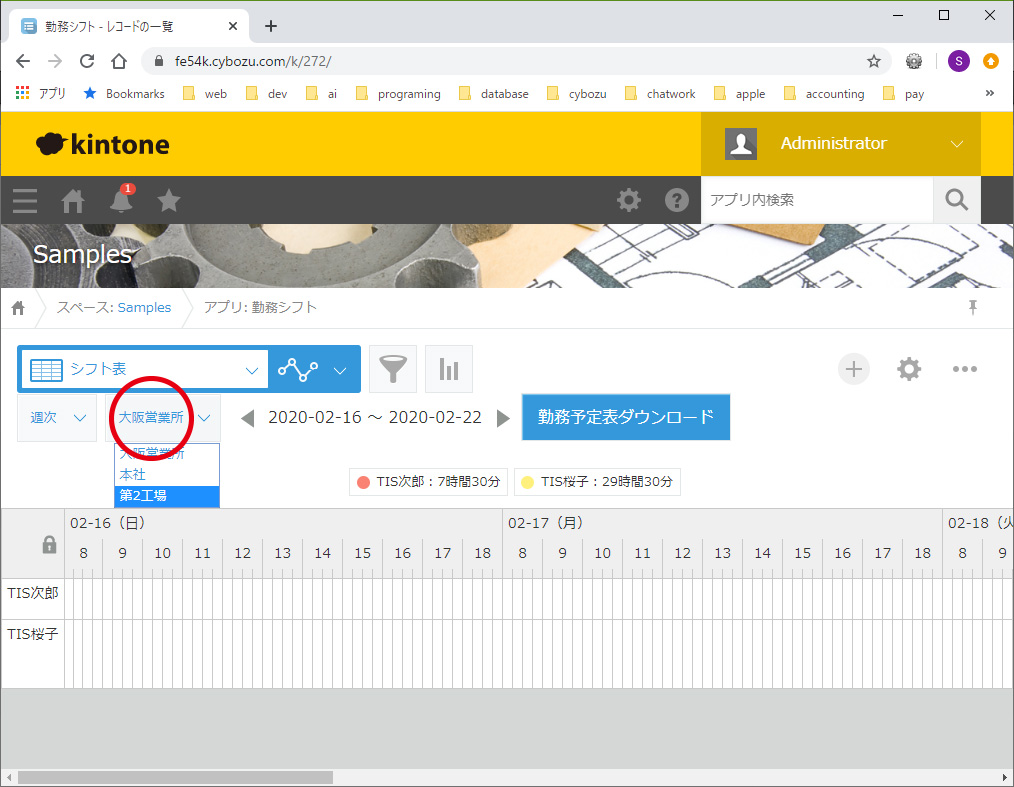Viewport: 1014px width, 787px height.
Task: Reload the page in Chrome
Action: (87, 61)
